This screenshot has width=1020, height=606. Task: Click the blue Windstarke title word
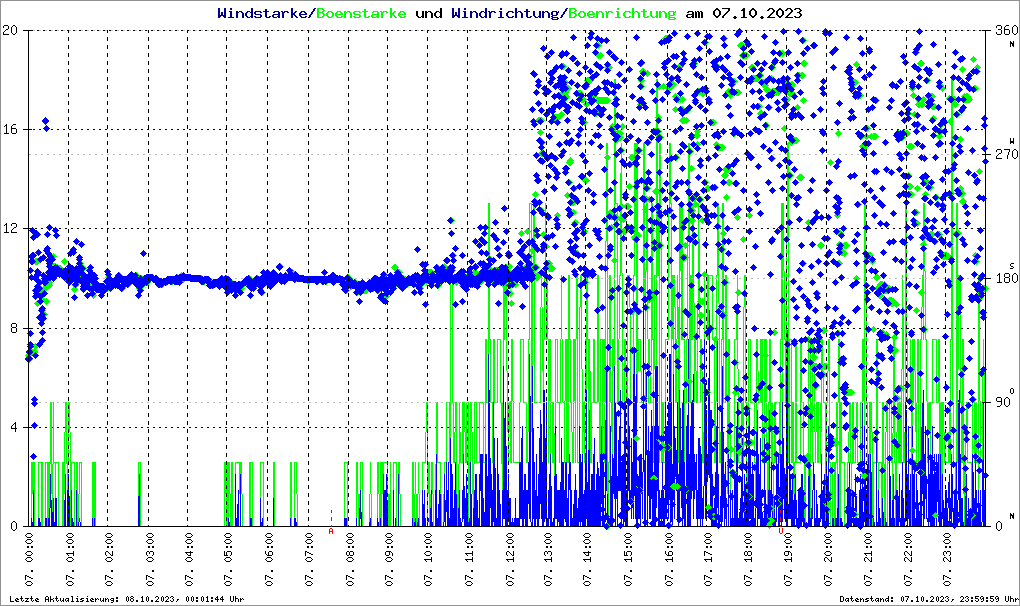264,14
